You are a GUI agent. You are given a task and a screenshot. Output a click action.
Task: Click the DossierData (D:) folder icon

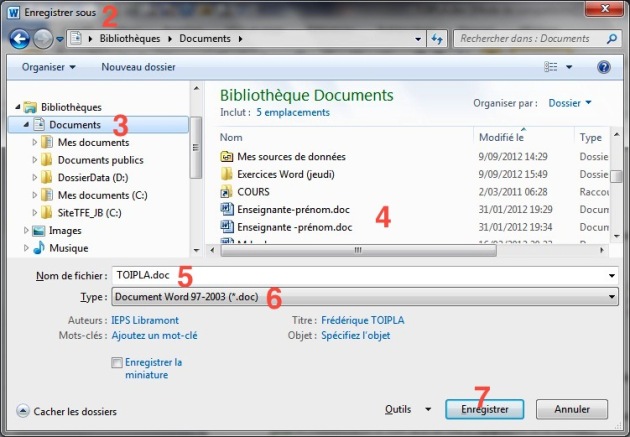(x=47, y=177)
